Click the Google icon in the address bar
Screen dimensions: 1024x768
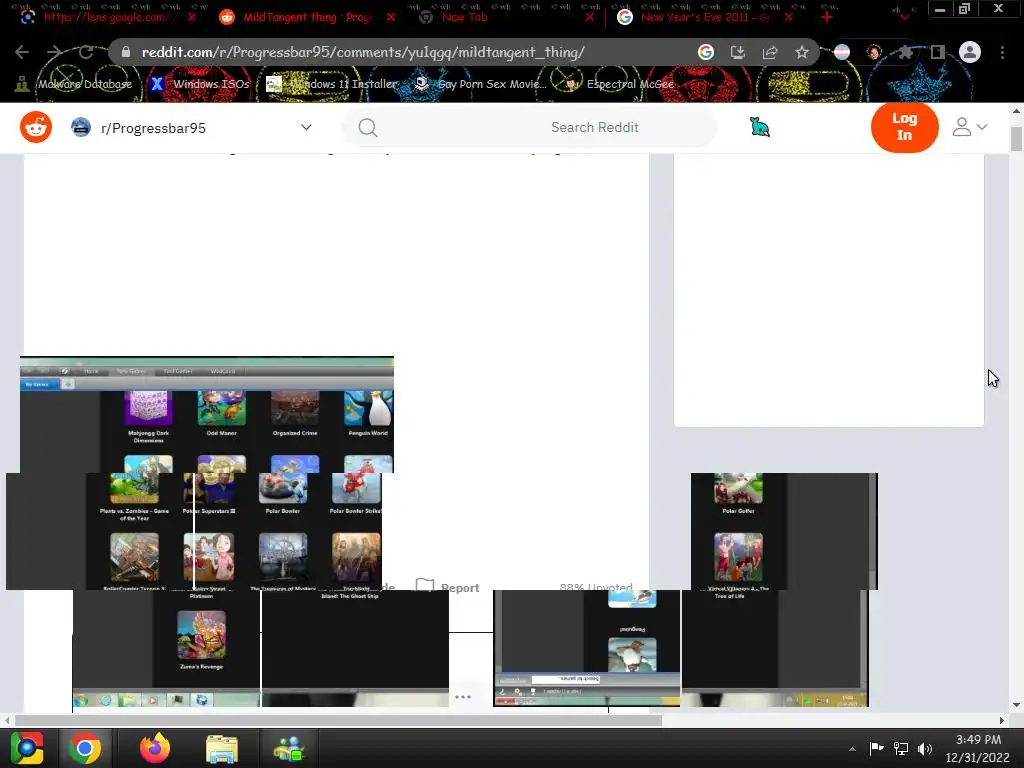[705, 52]
